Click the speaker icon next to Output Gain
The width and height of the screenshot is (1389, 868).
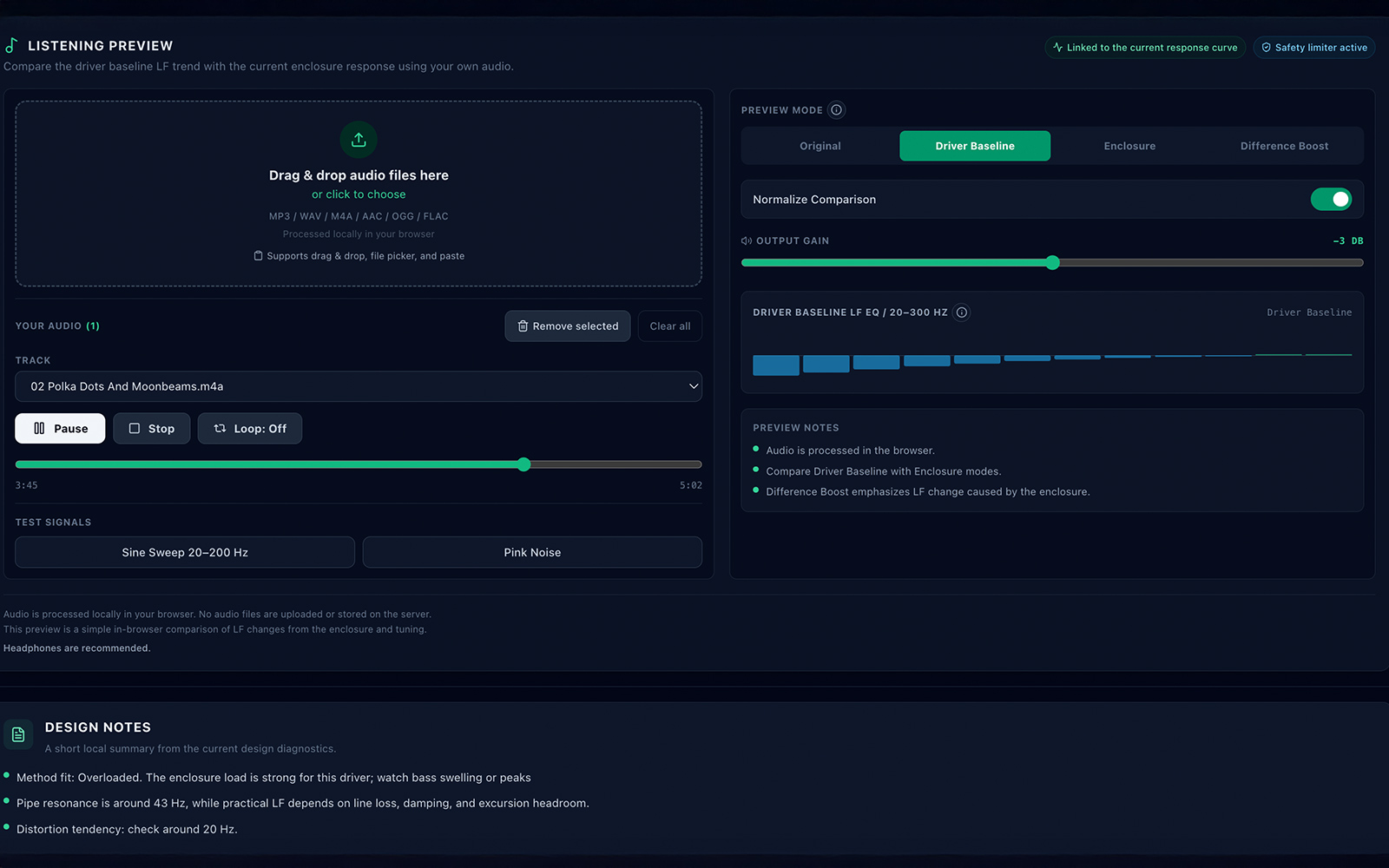[746, 241]
